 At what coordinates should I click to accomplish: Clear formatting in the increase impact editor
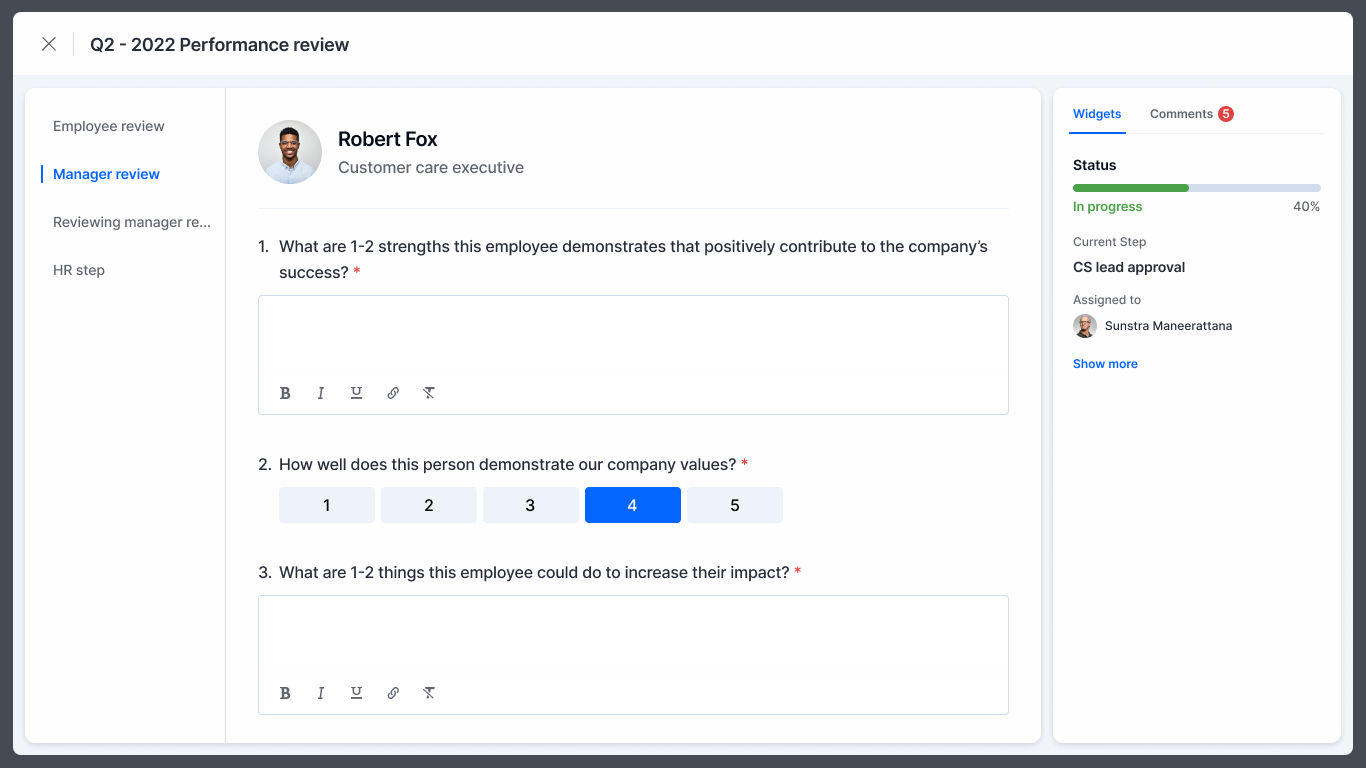(429, 693)
